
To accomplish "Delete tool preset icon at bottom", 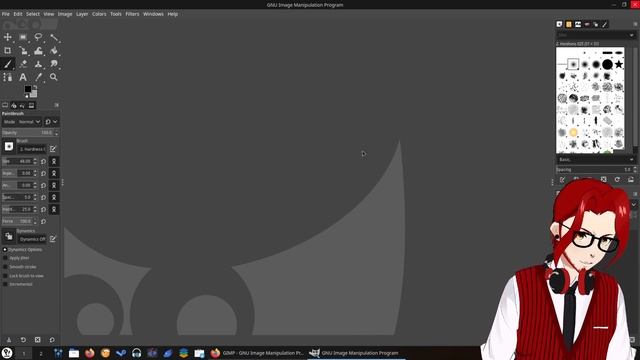I will point(38,340).
